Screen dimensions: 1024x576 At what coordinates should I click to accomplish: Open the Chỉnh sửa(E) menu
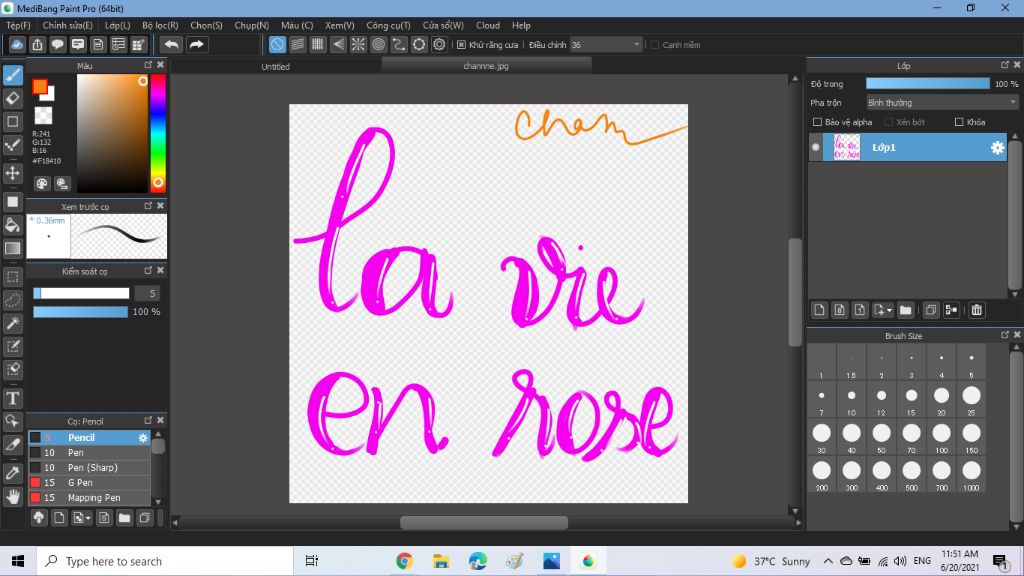(x=67, y=25)
